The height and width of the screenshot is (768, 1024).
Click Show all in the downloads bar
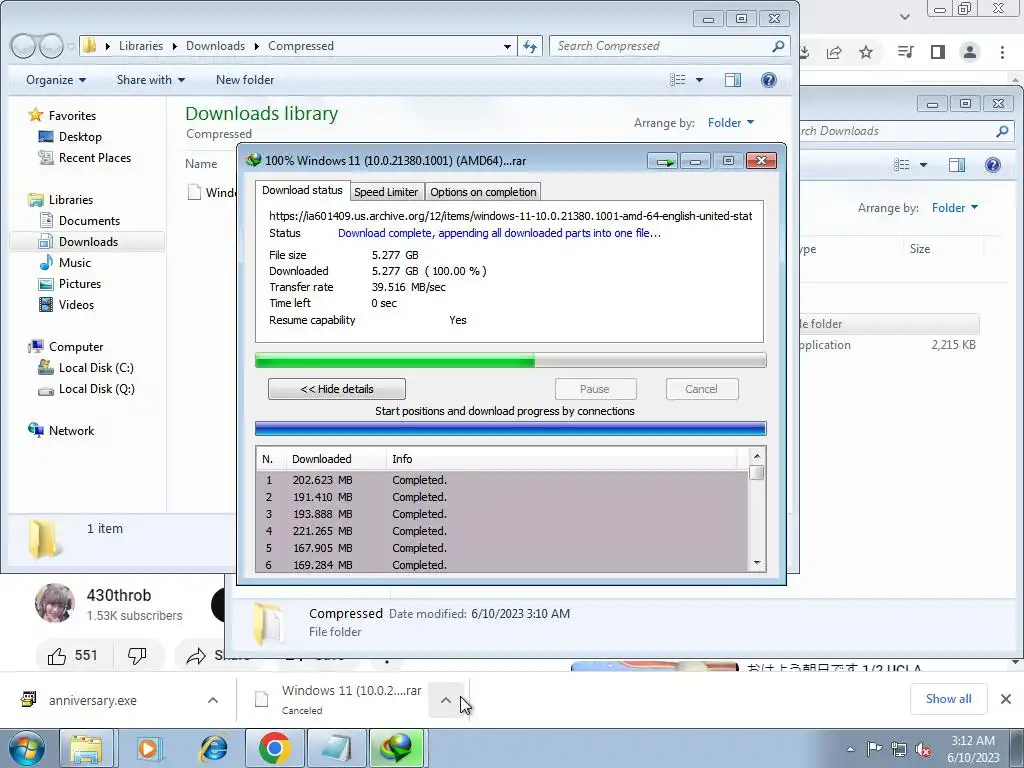(948, 699)
